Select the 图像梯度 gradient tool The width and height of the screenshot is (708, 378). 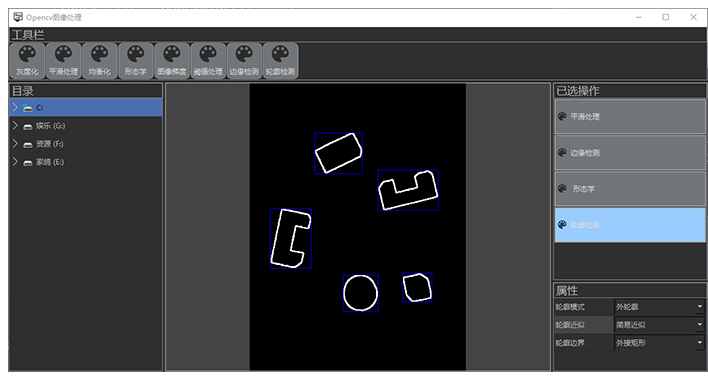click(172, 61)
